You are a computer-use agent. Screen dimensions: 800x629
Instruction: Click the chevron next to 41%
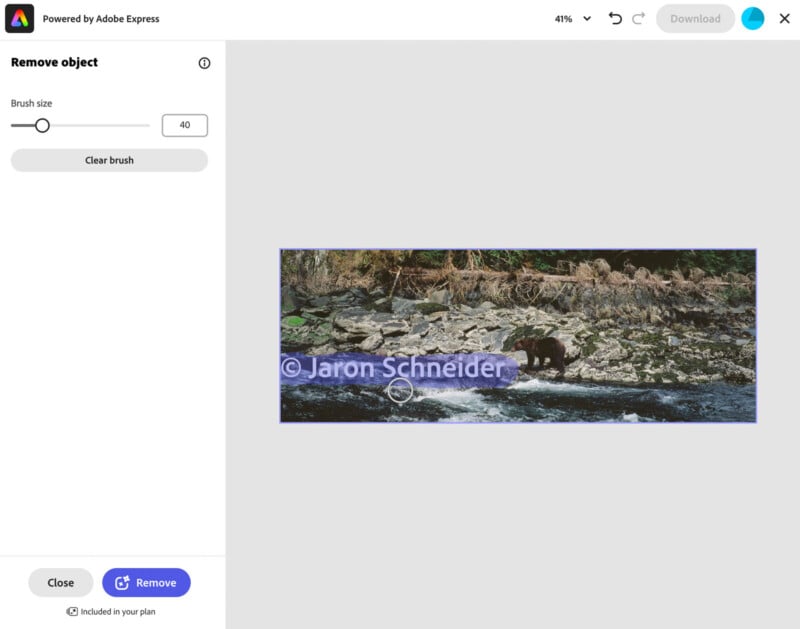click(587, 19)
